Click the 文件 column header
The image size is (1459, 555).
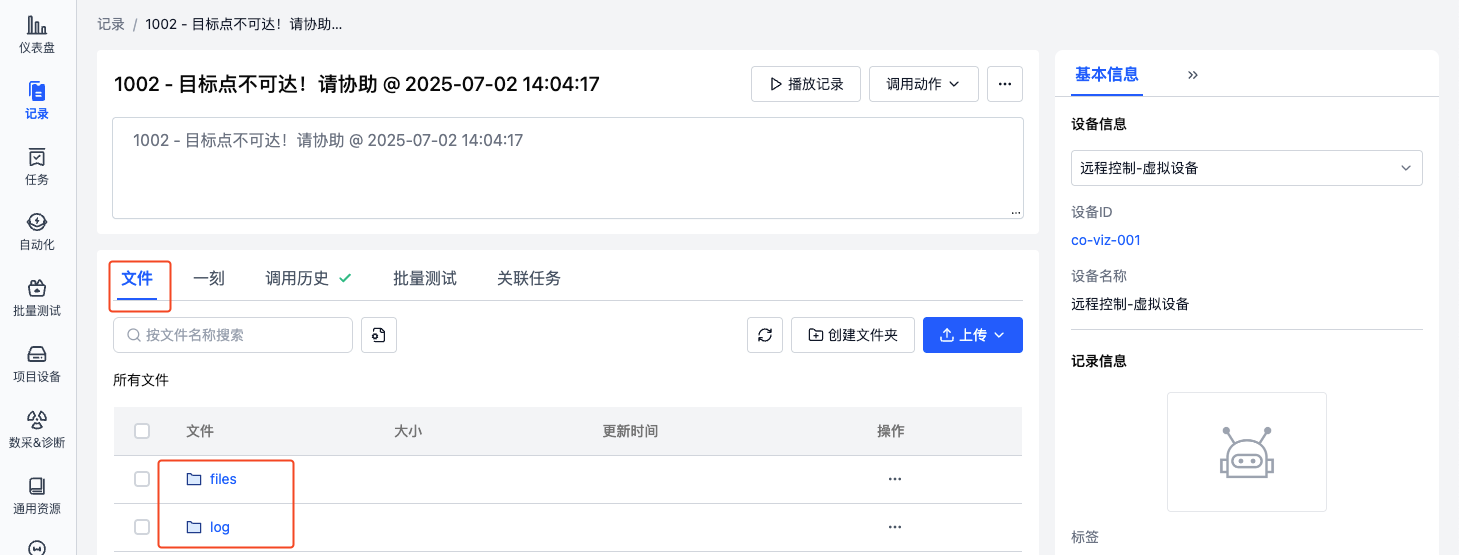pyautogui.click(x=200, y=431)
